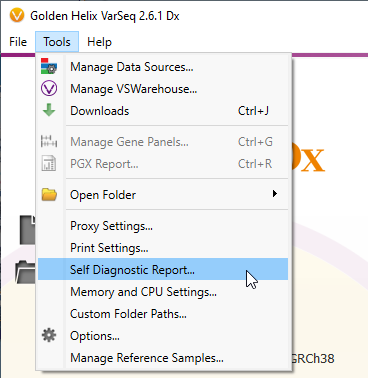Viewport: 368px width, 378px height.
Task: Click the green Downloads arrow icon
Action: pos(49,110)
